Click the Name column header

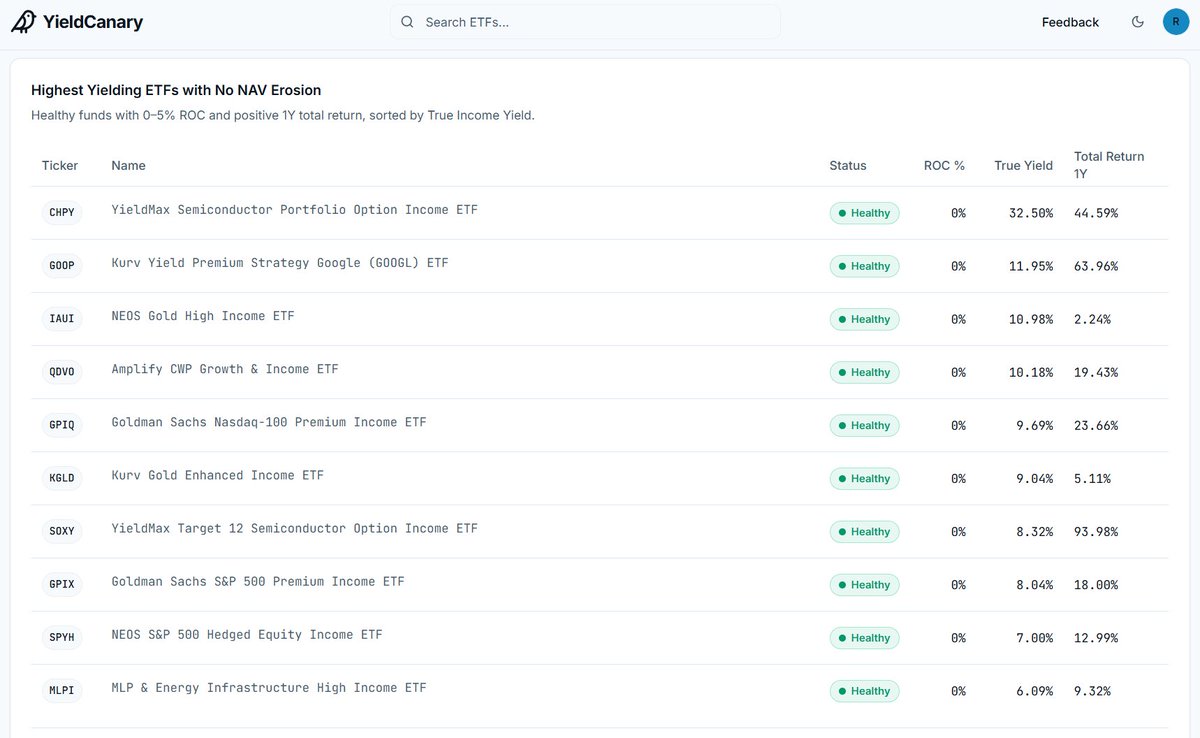128,165
